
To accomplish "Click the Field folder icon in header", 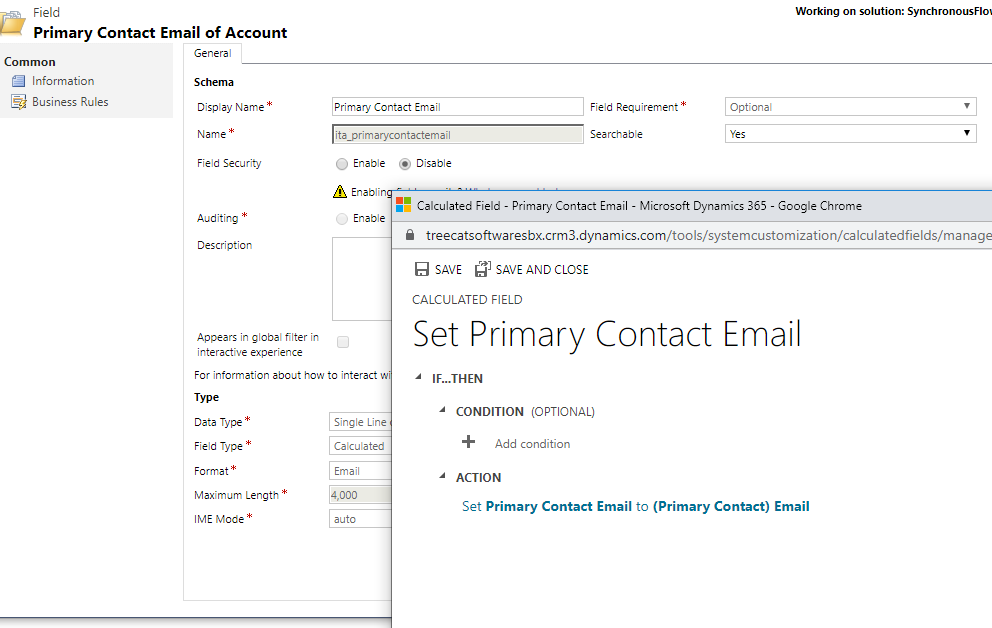I will pos(13,25).
